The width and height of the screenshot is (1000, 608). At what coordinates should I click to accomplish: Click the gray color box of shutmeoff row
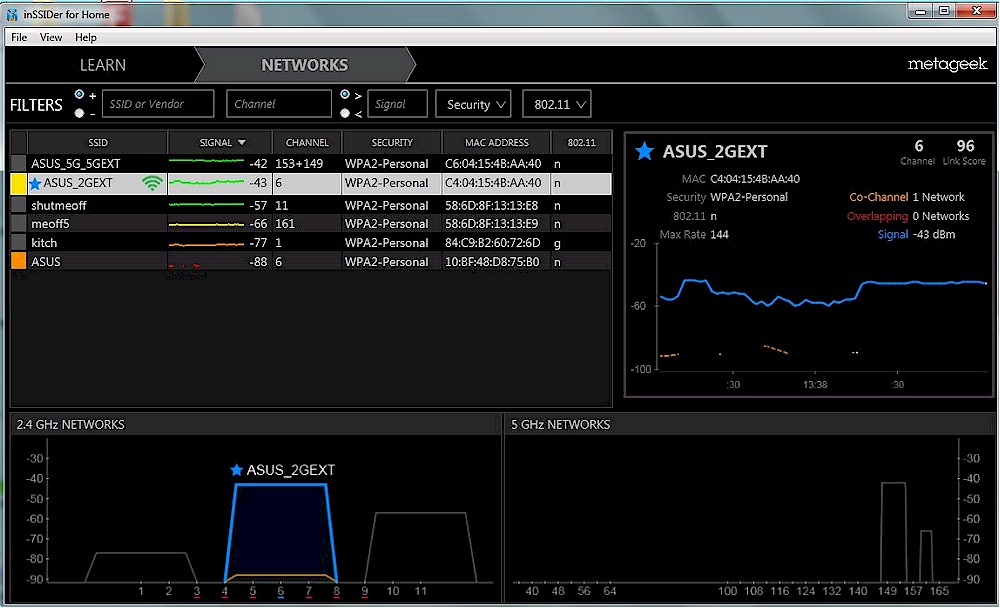[x=18, y=205]
